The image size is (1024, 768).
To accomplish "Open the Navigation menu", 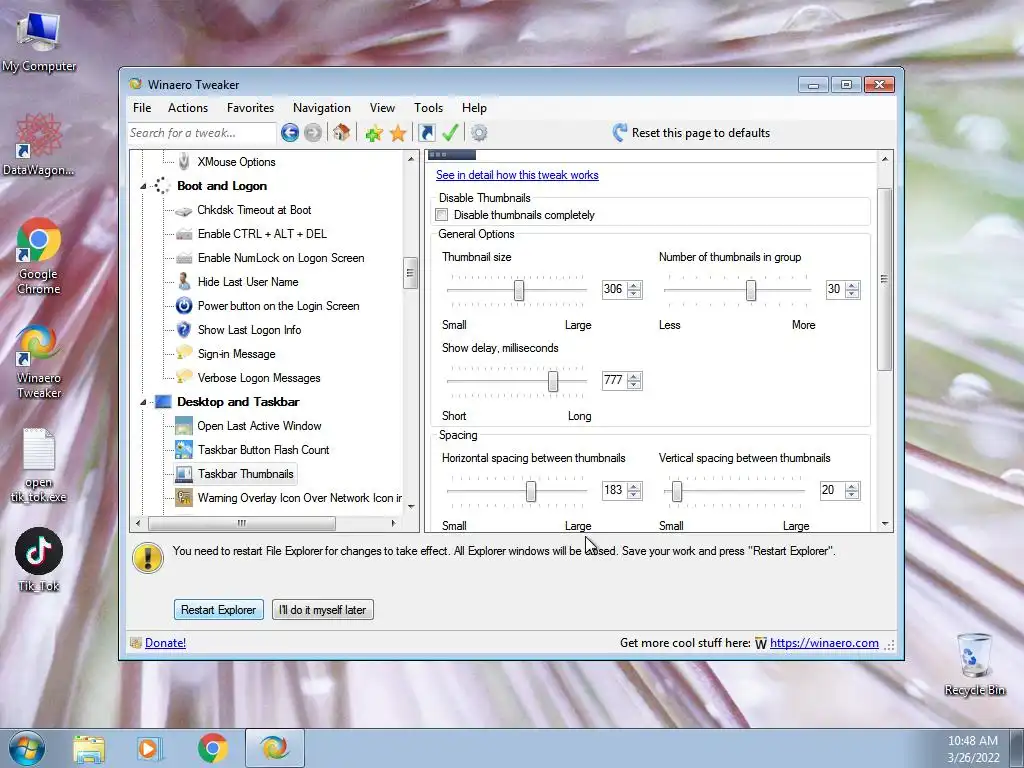I will (x=322, y=108).
